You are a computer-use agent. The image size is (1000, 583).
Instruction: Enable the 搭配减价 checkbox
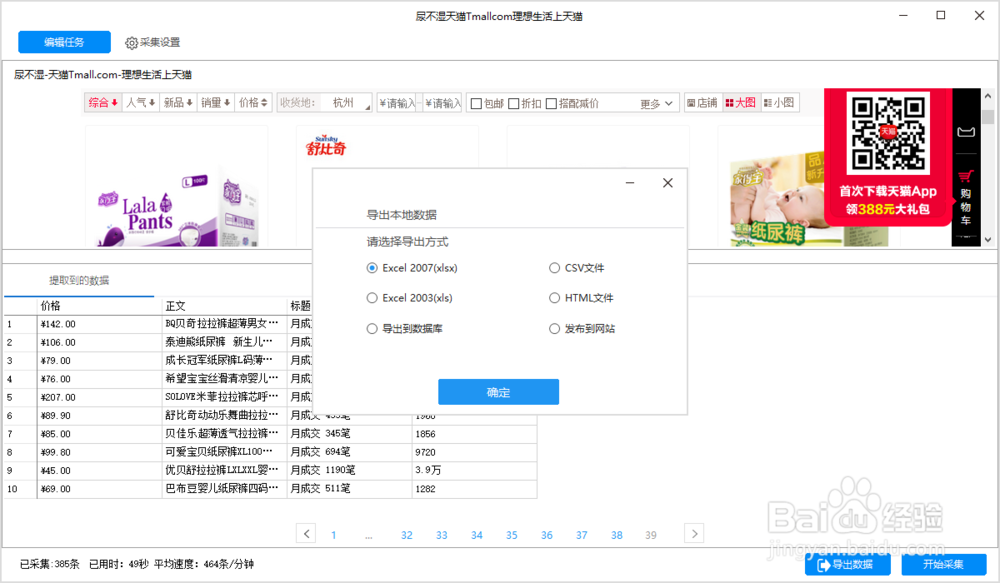(x=552, y=103)
